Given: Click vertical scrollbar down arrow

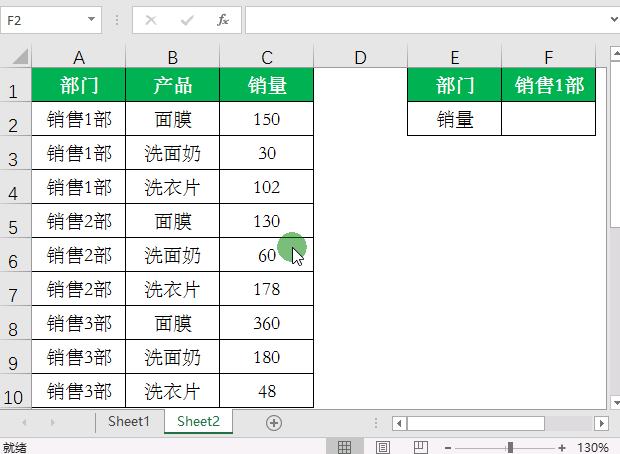Looking at the screenshot, I should click(615, 402).
